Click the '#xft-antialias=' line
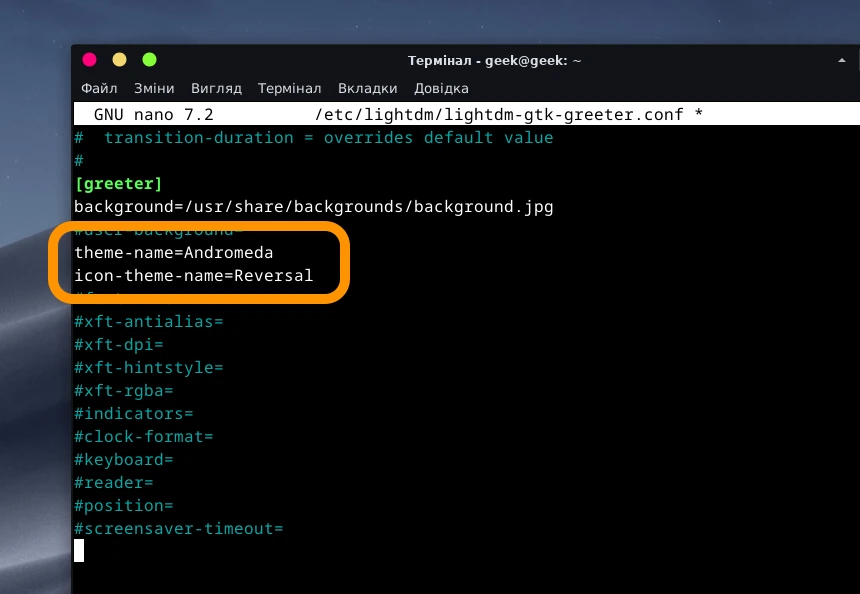 point(149,321)
